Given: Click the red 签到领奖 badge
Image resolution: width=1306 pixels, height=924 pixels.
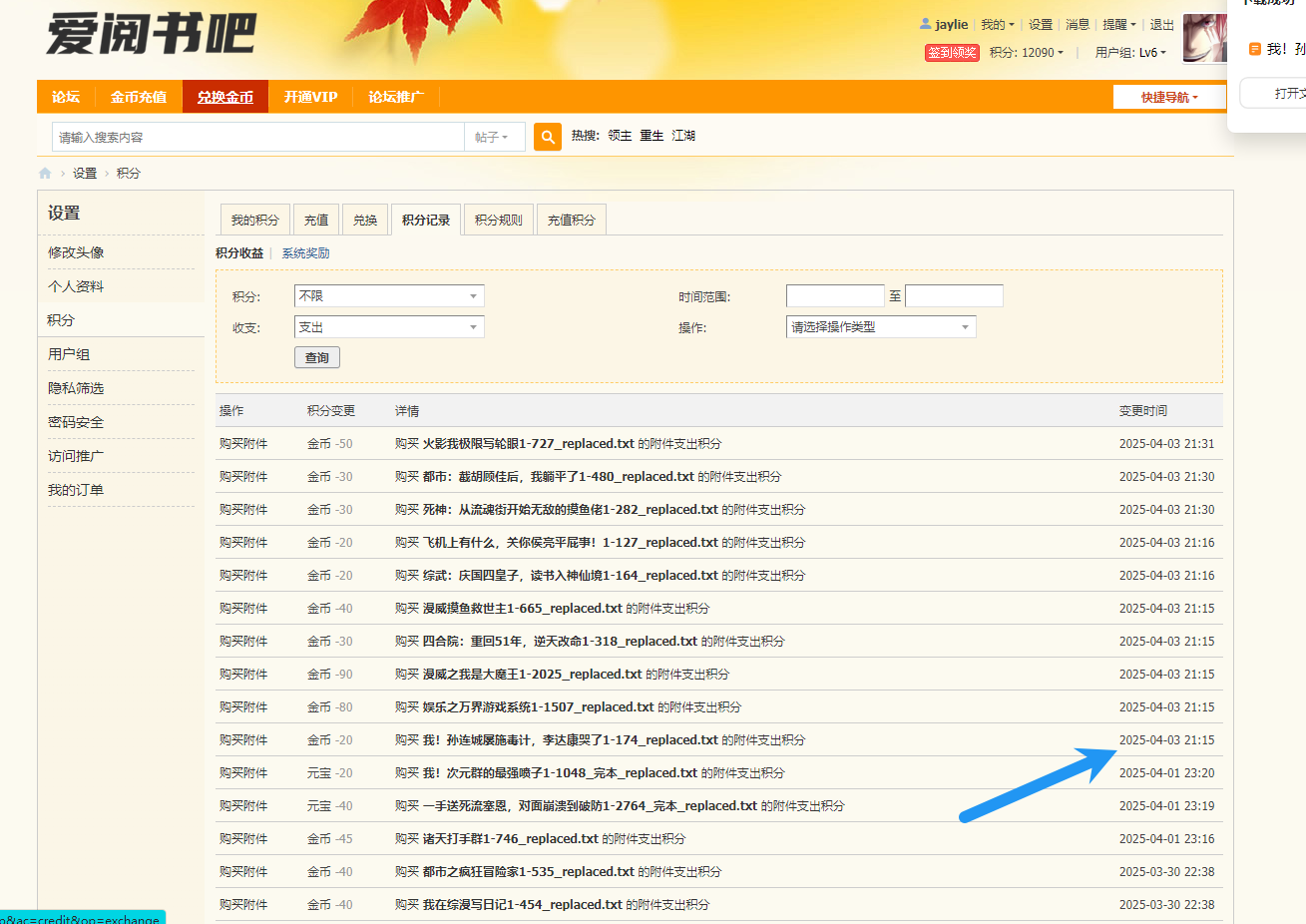Looking at the screenshot, I should click(952, 53).
